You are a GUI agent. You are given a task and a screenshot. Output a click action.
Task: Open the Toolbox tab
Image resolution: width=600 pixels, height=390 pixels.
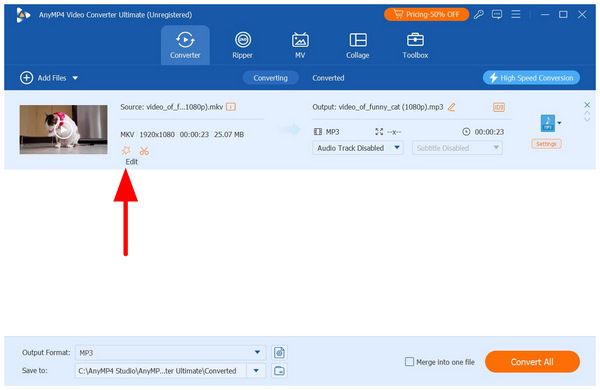point(415,45)
